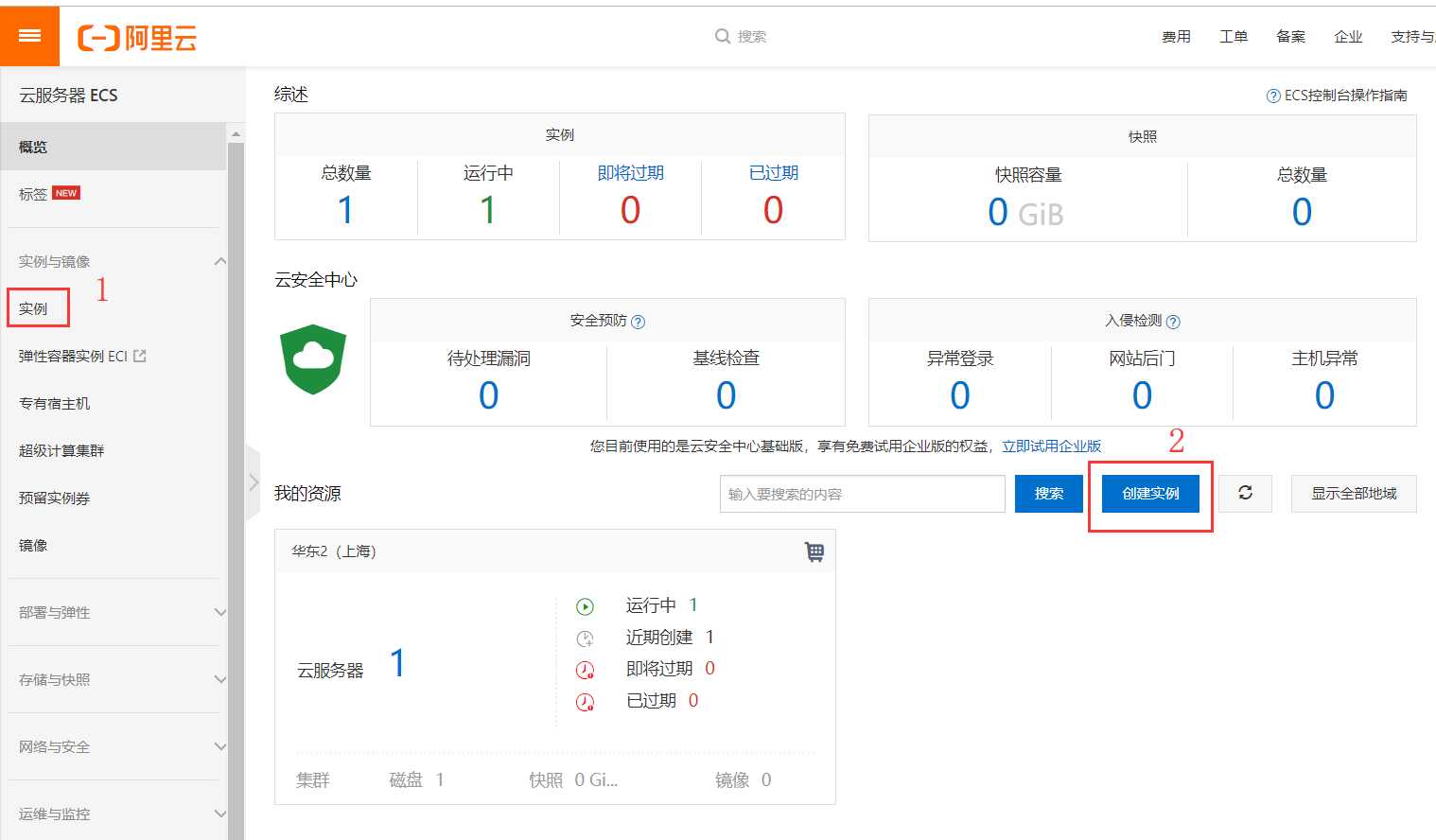This screenshot has height=840, width=1436.
Task: Click 磁盘 1 in the region card footer
Action: pos(416,780)
